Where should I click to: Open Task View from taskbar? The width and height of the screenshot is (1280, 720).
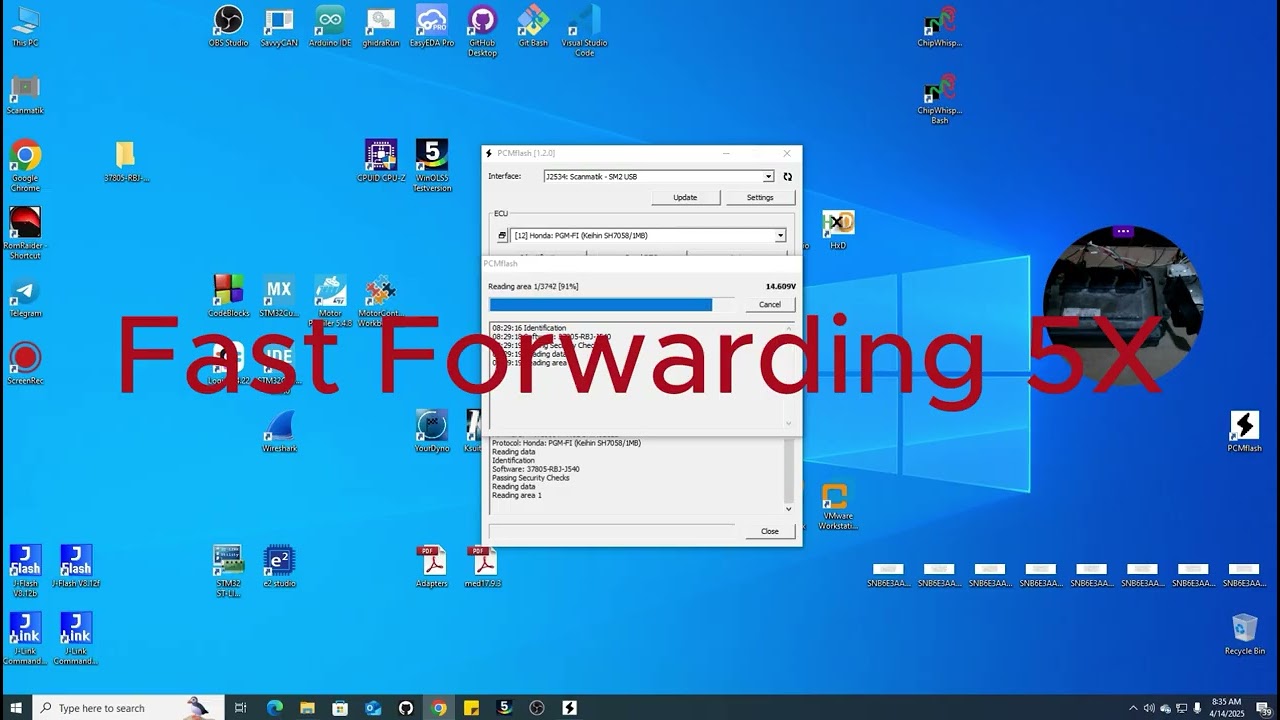coord(241,708)
